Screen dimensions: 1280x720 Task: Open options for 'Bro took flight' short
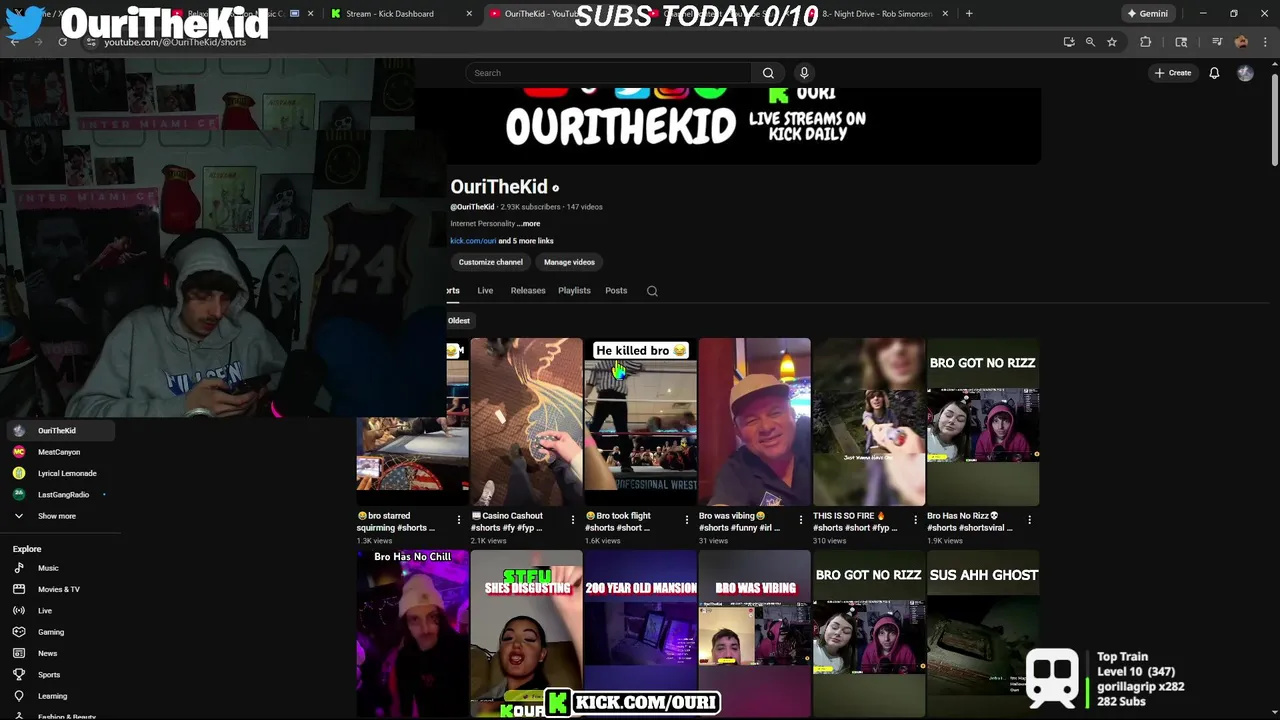tap(687, 520)
